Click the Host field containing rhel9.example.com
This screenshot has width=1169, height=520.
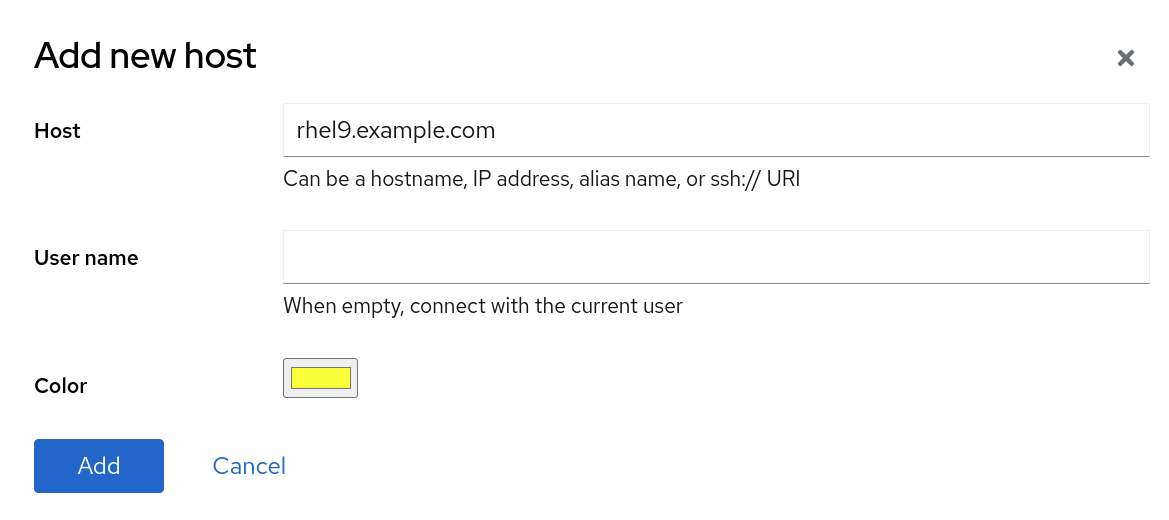[x=715, y=130]
